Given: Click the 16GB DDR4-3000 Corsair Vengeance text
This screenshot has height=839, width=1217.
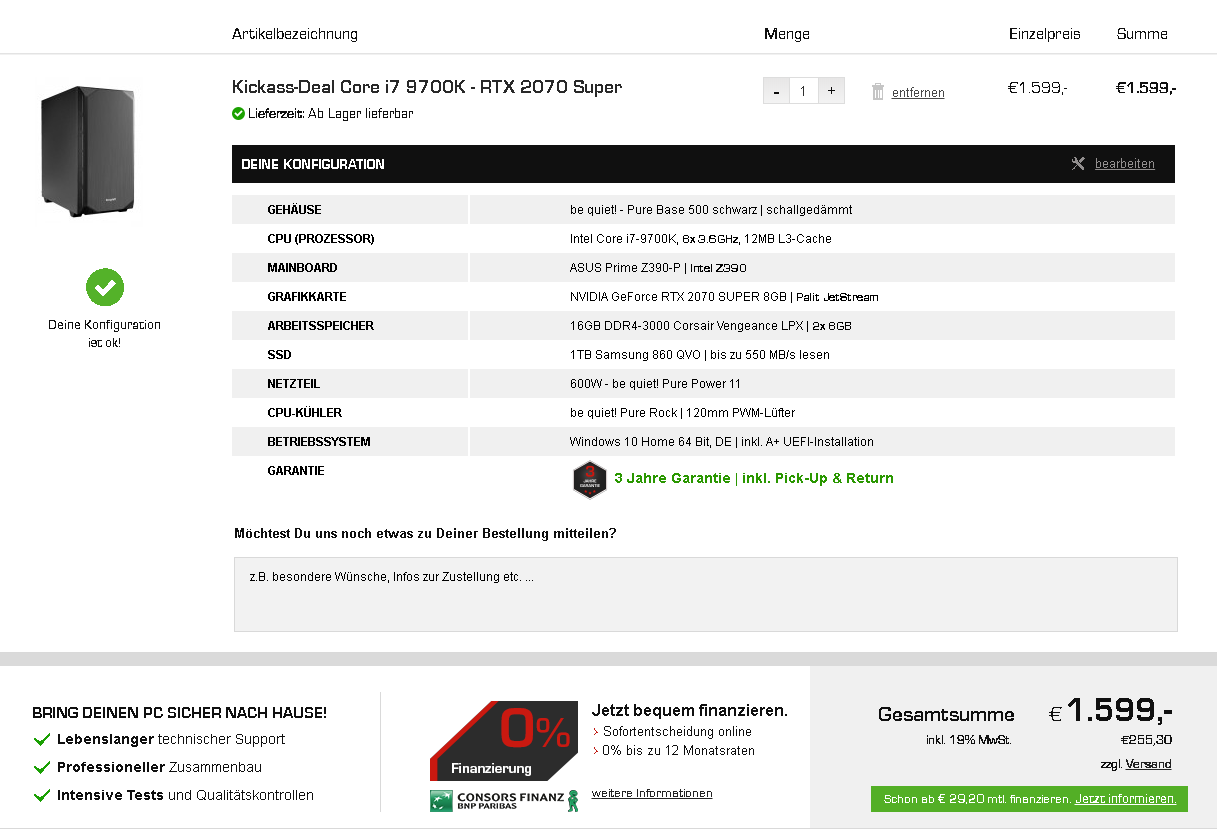Looking at the screenshot, I should (x=711, y=326).
